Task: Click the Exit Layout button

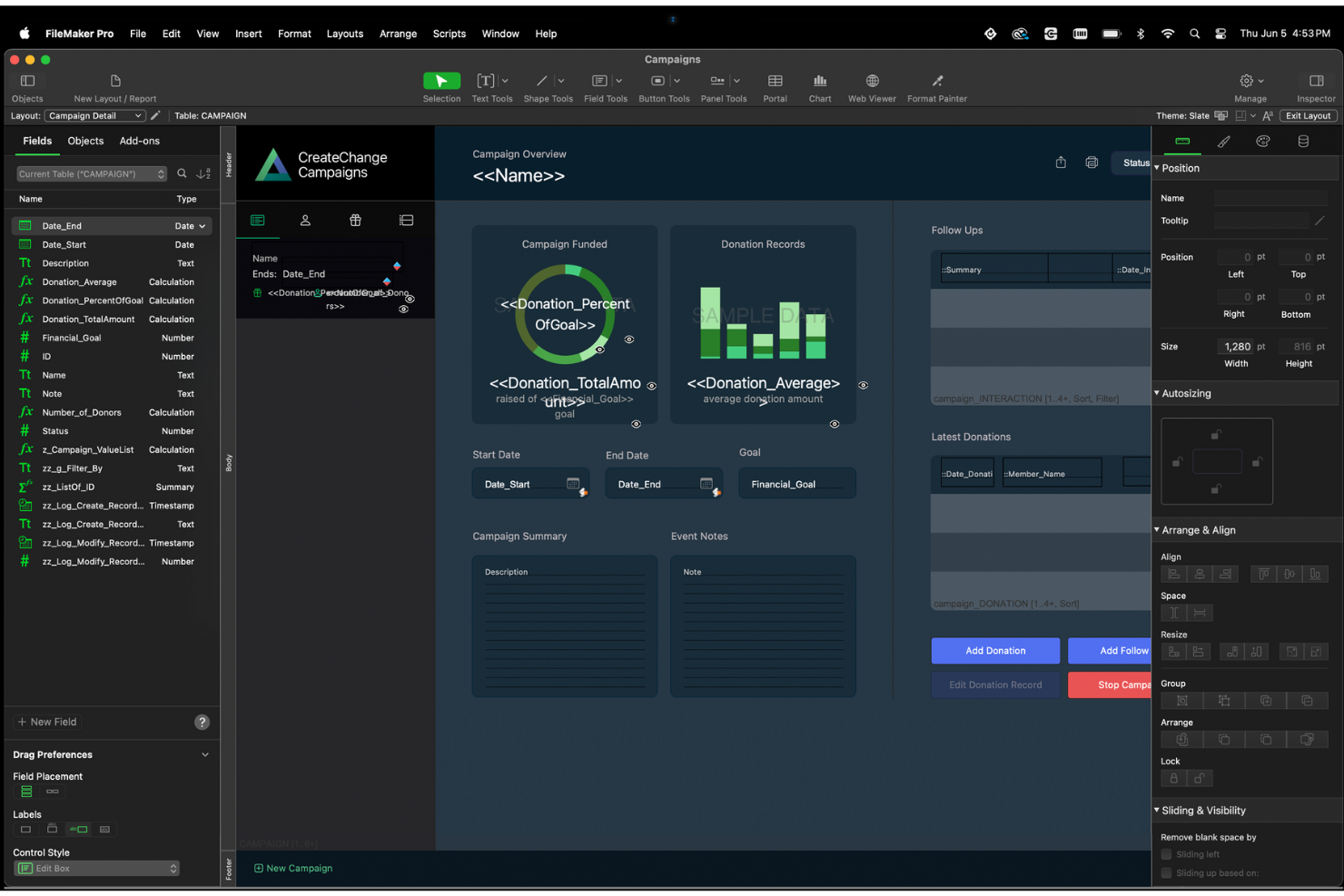Action: pyautogui.click(x=1307, y=115)
